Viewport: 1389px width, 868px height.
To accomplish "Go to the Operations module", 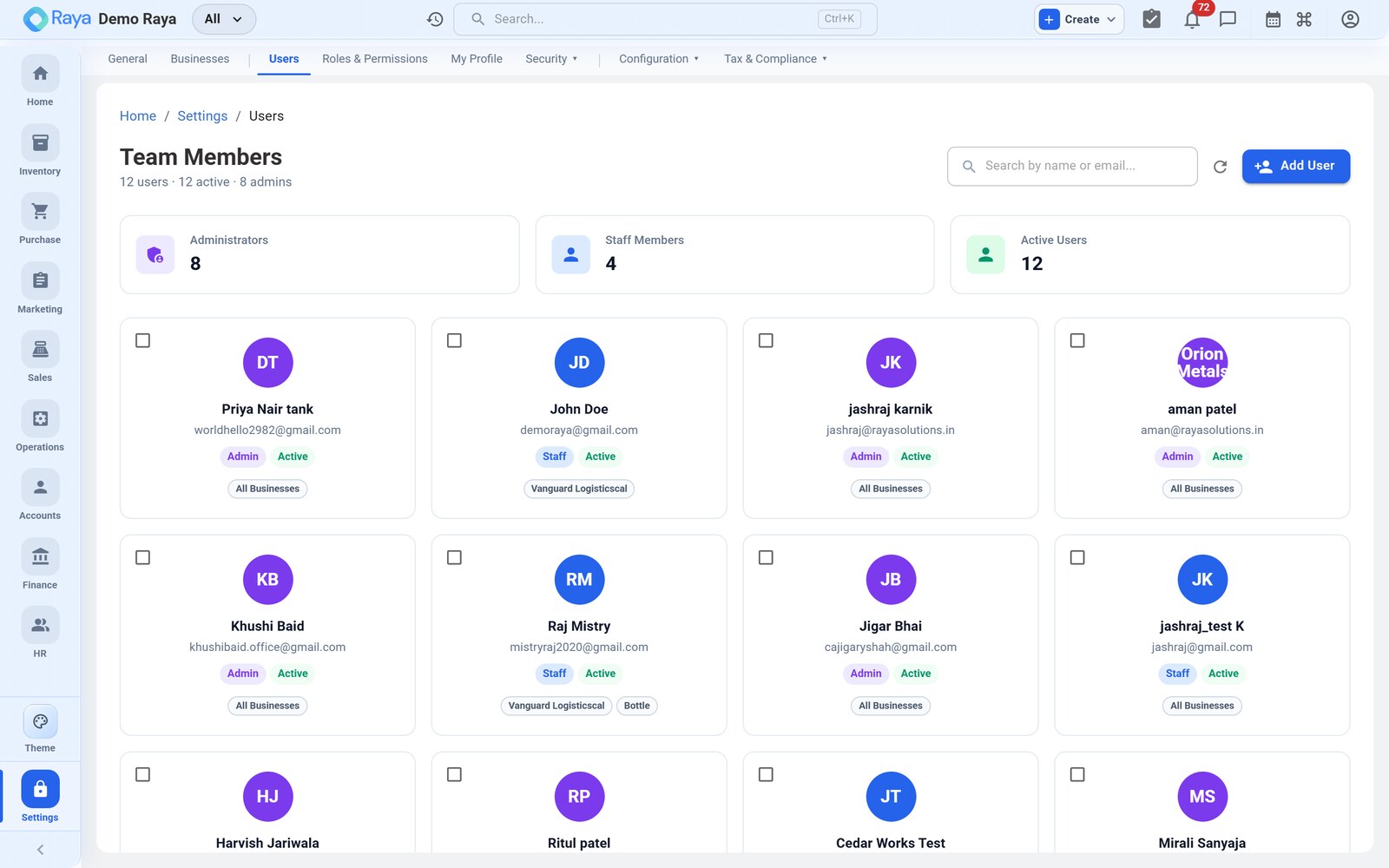I will click(40, 427).
